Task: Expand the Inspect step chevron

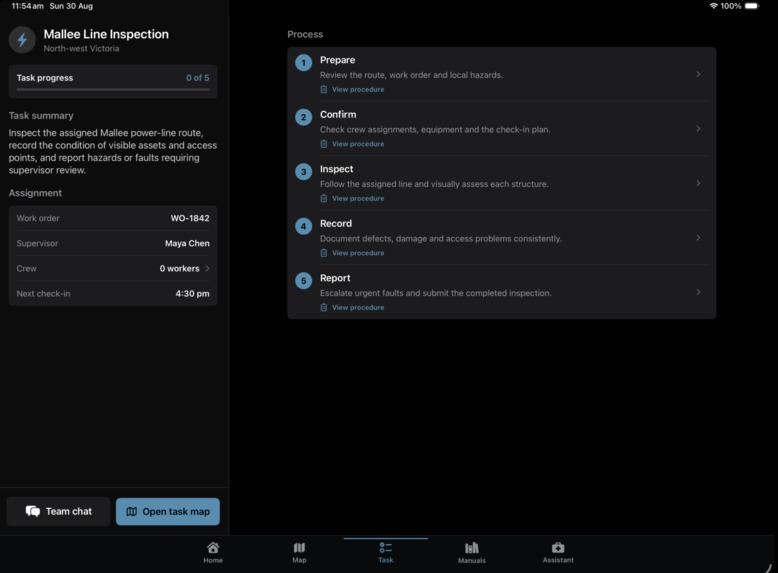Action: (x=698, y=183)
